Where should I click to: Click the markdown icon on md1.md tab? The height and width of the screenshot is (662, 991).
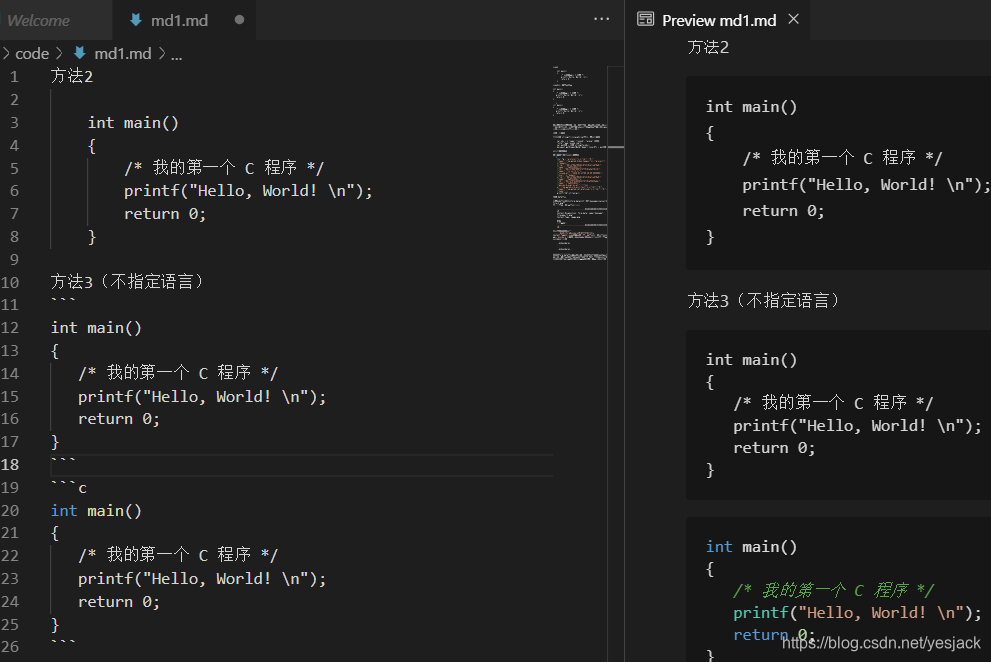coord(136,20)
